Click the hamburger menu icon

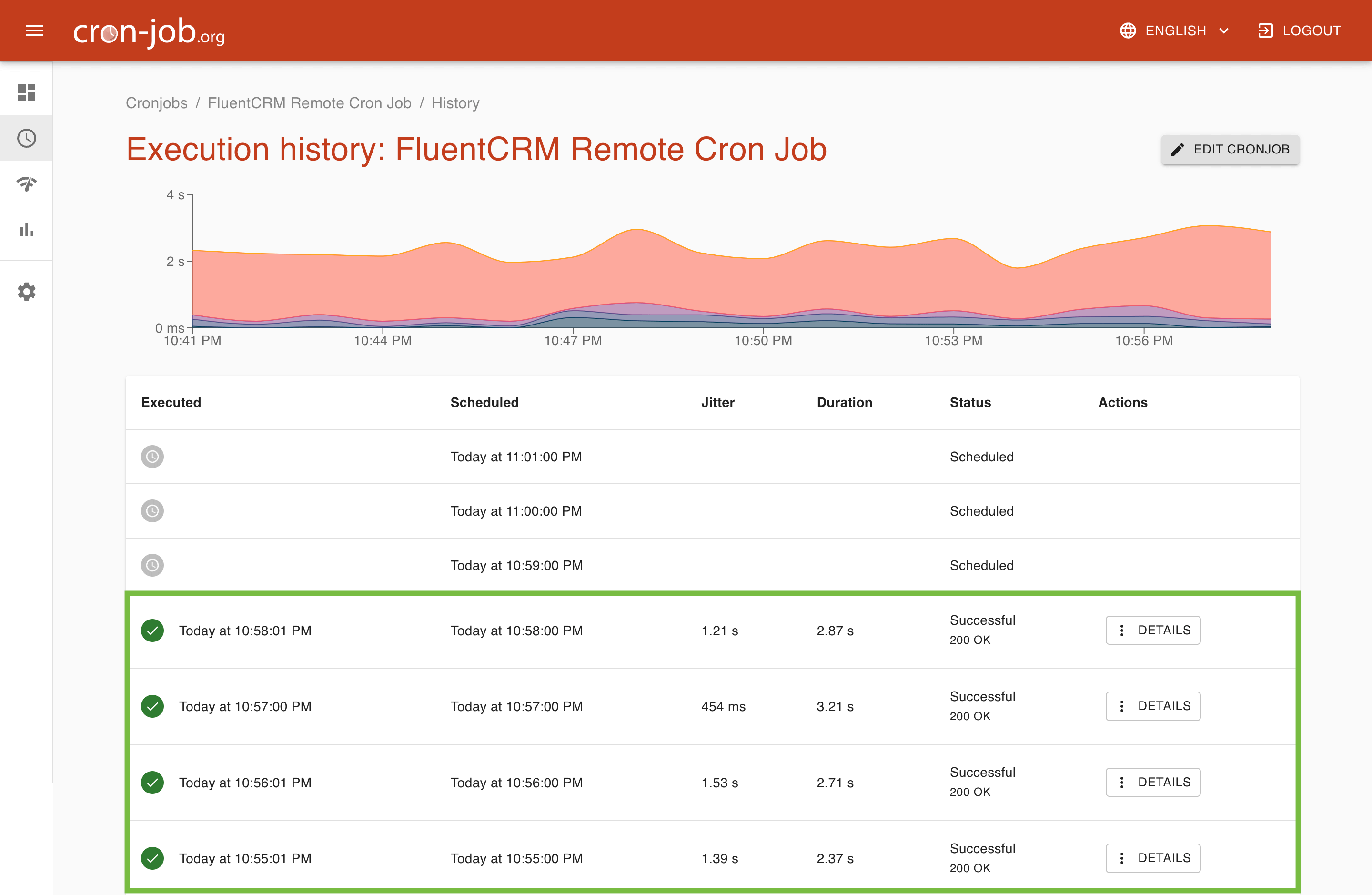click(x=34, y=30)
